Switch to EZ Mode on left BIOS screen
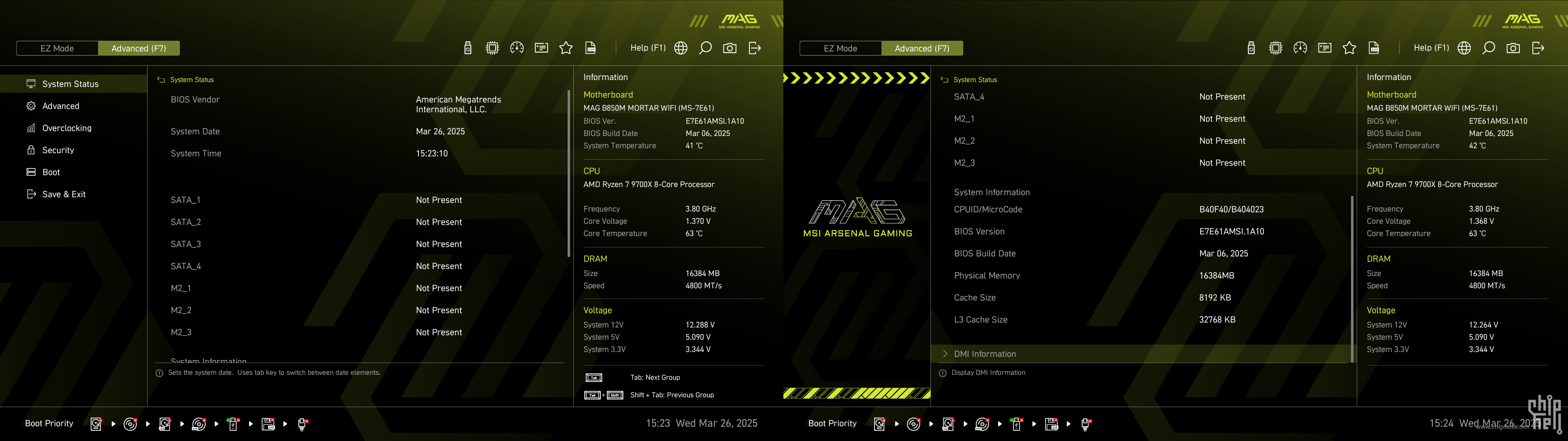The height and width of the screenshot is (441, 1568). [57, 48]
